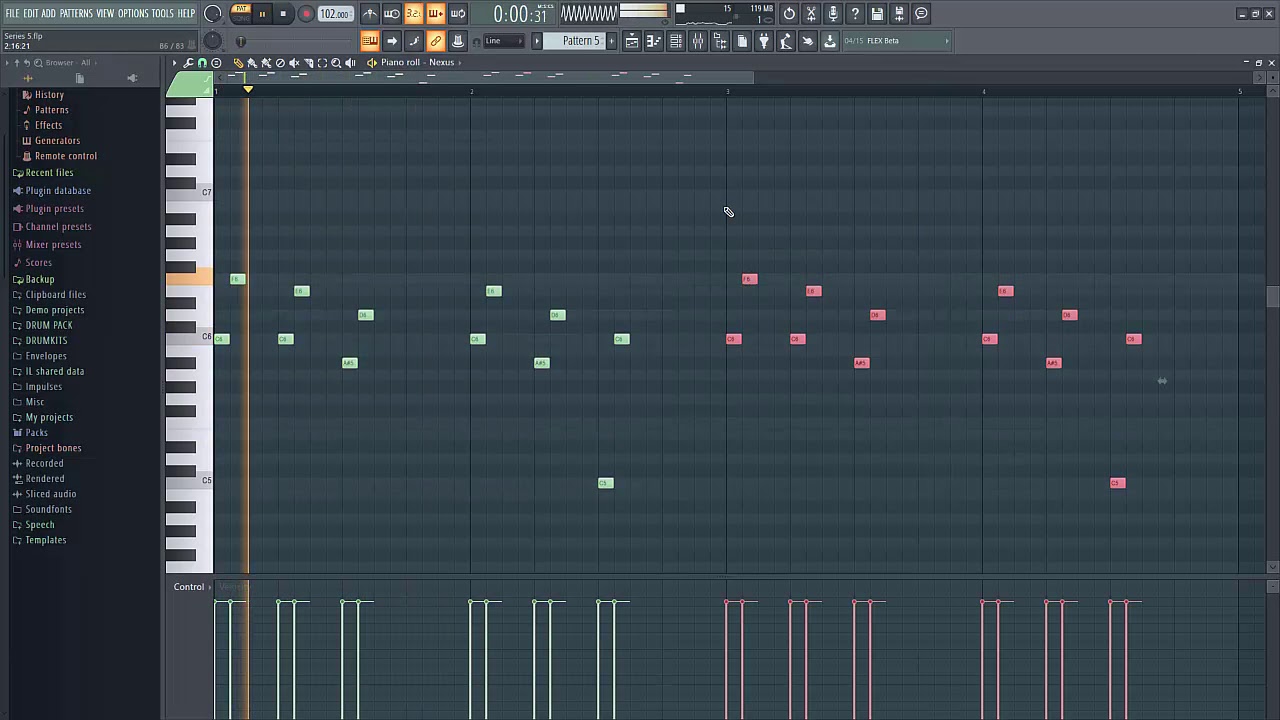This screenshot has width=1280, height=720.
Task: Click the Stop playback button
Action: (284, 14)
